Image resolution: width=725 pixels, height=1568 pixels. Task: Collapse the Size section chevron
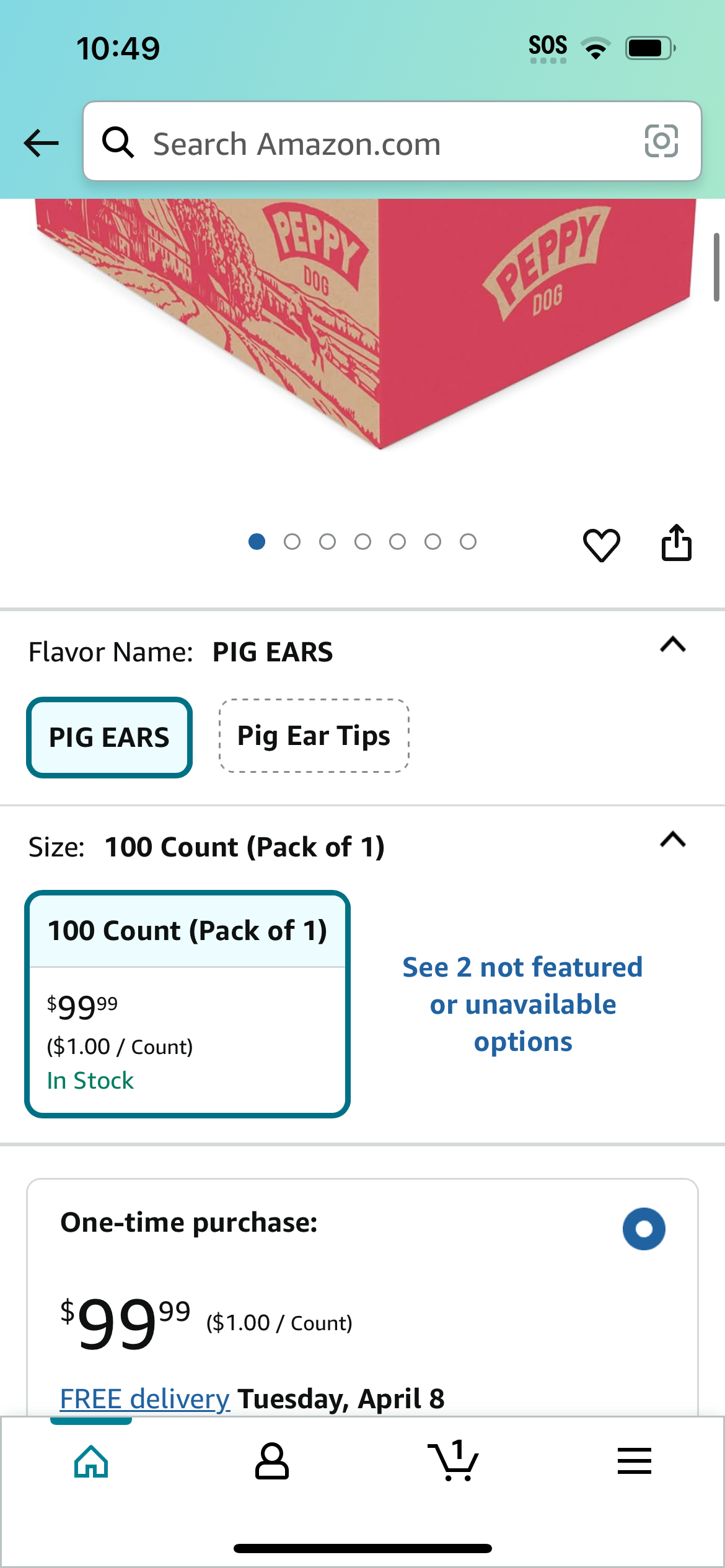point(673,839)
